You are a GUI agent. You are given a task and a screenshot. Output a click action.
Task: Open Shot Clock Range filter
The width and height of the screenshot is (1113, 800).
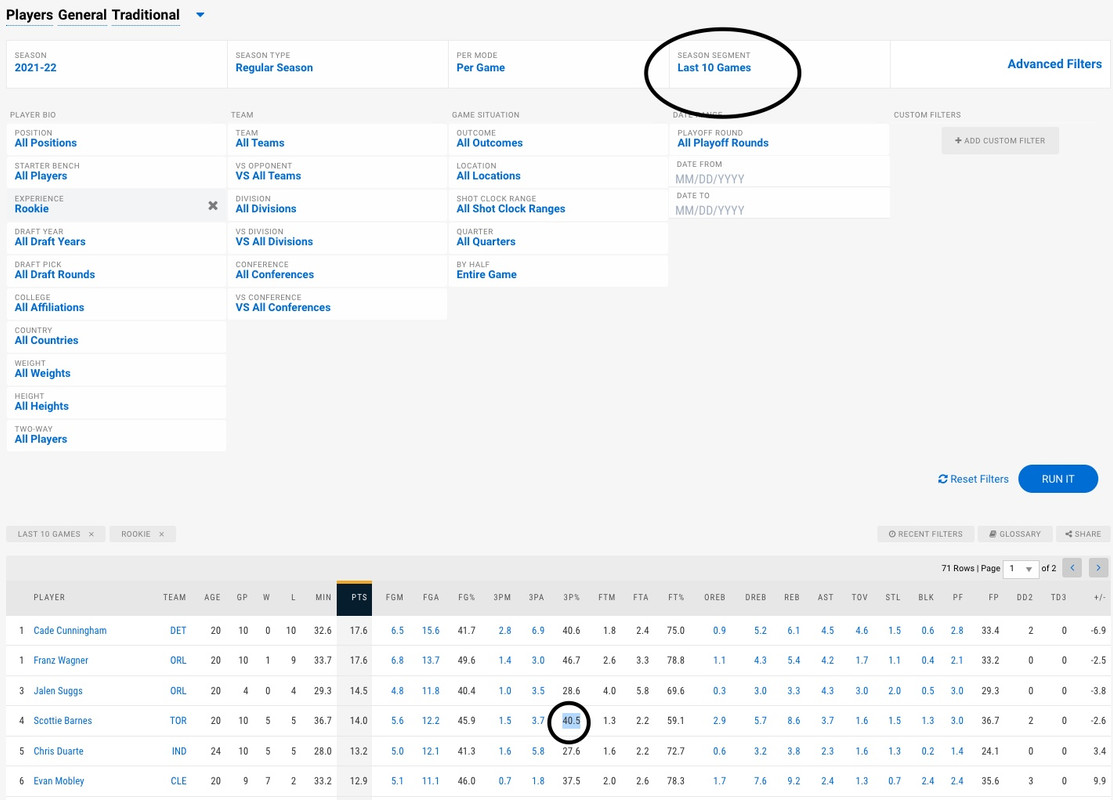click(x=559, y=205)
